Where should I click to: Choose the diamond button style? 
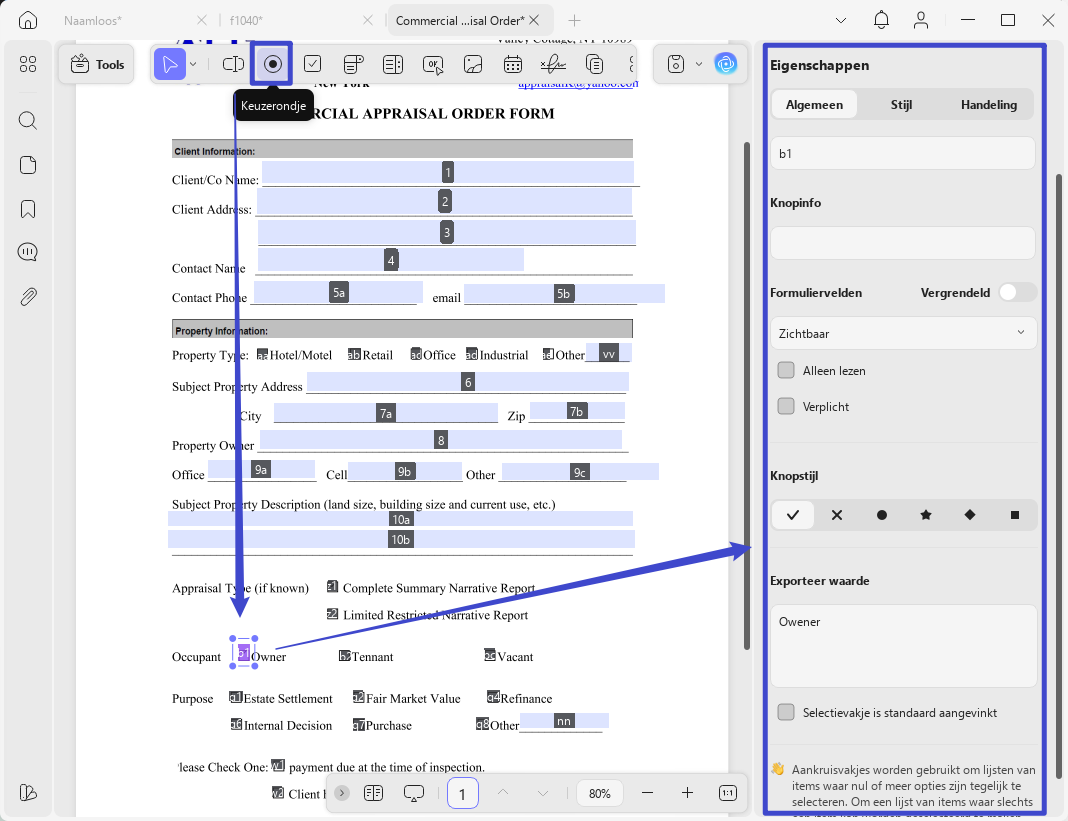tap(970, 515)
